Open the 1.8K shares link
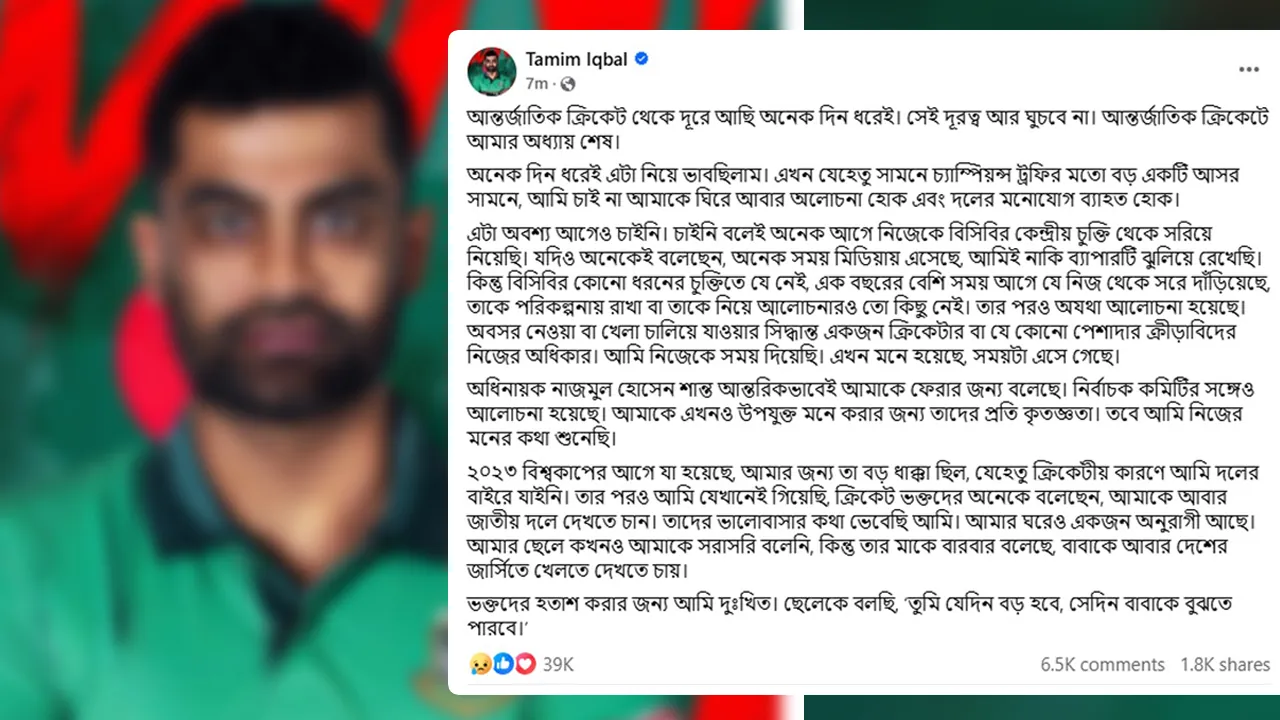The height and width of the screenshot is (720, 1280). coord(1225,665)
